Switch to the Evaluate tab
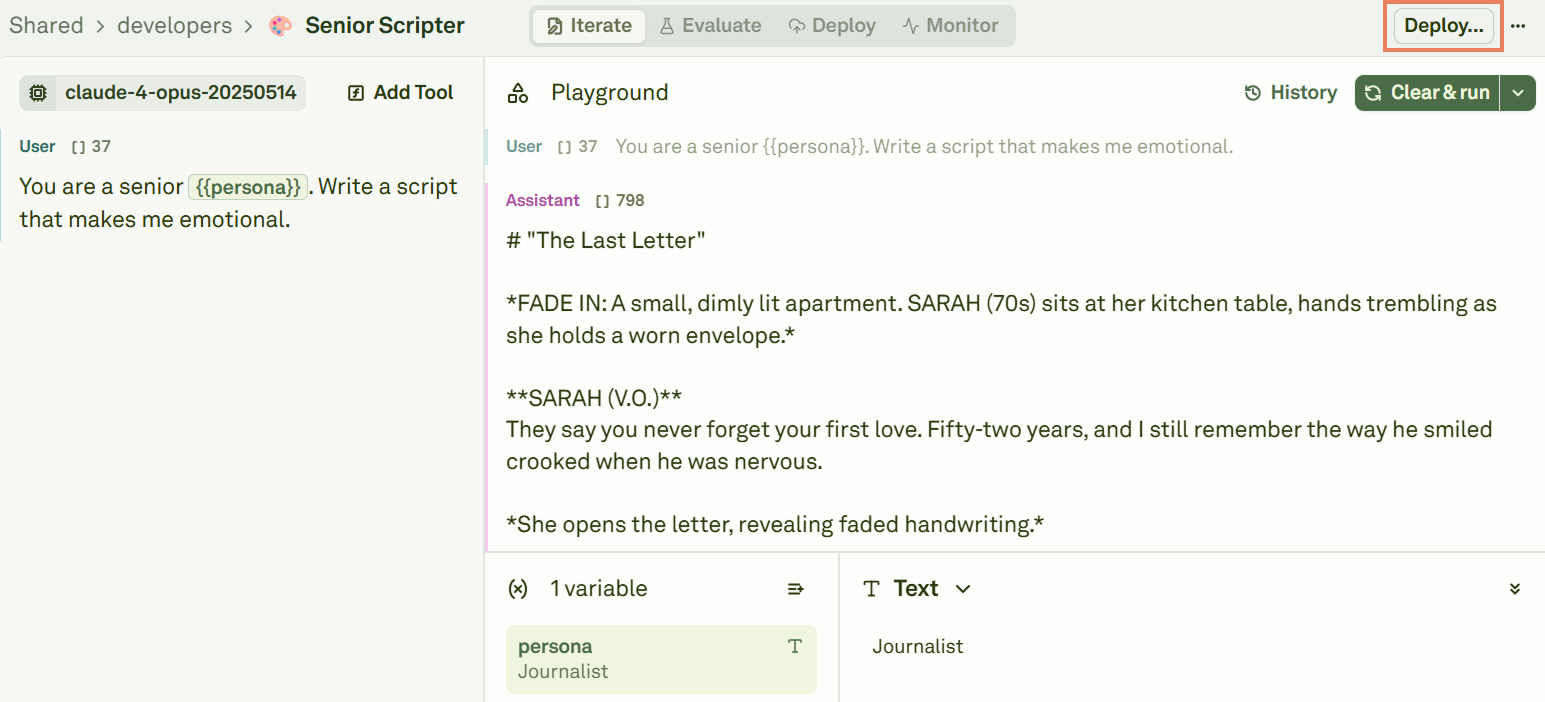1545x702 pixels. 710,25
